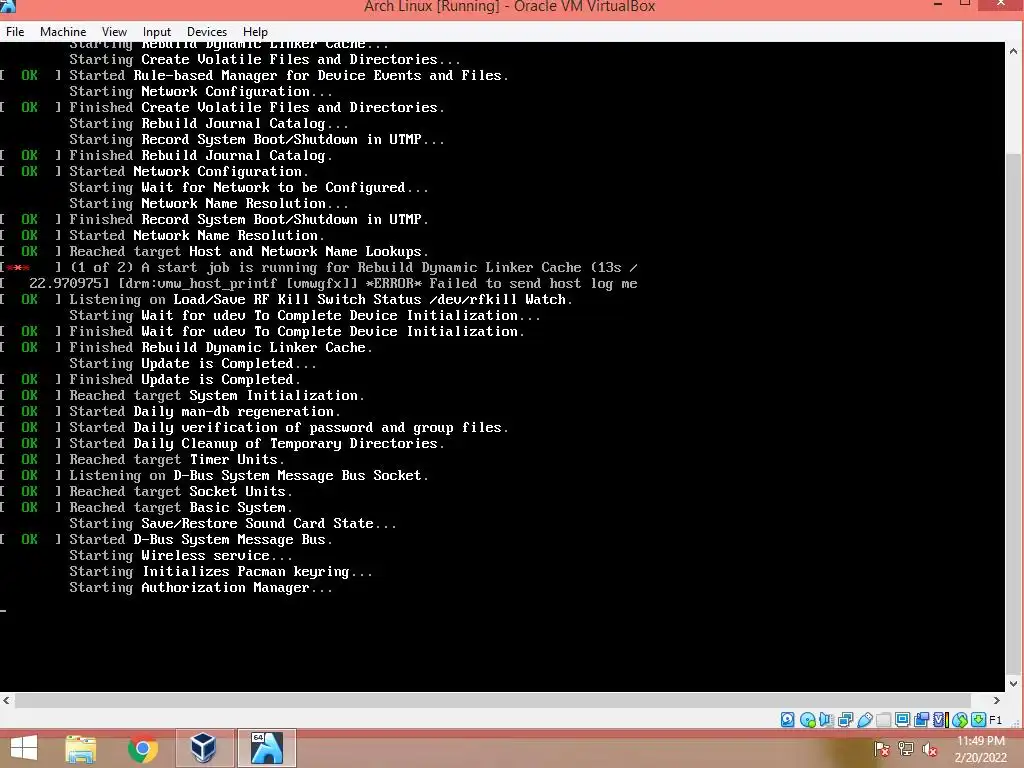
Task: Click the muted volume tray icon
Action: click(x=930, y=749)
